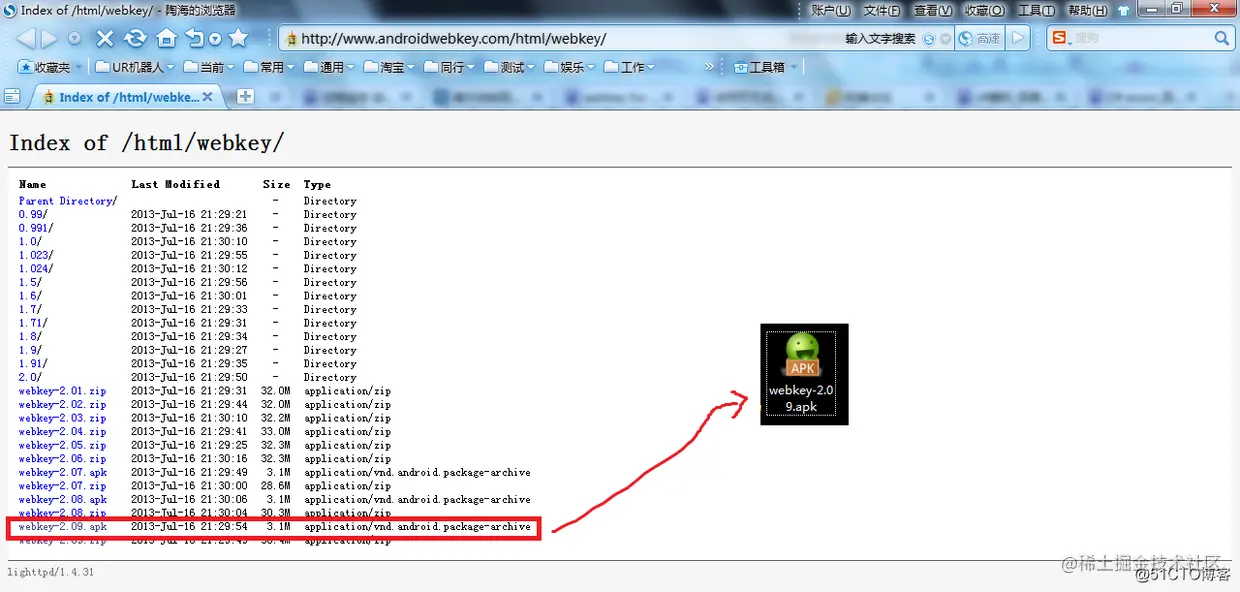
Task: Select the 'Index of /html/webke…' tab
Action: point(127,97)
